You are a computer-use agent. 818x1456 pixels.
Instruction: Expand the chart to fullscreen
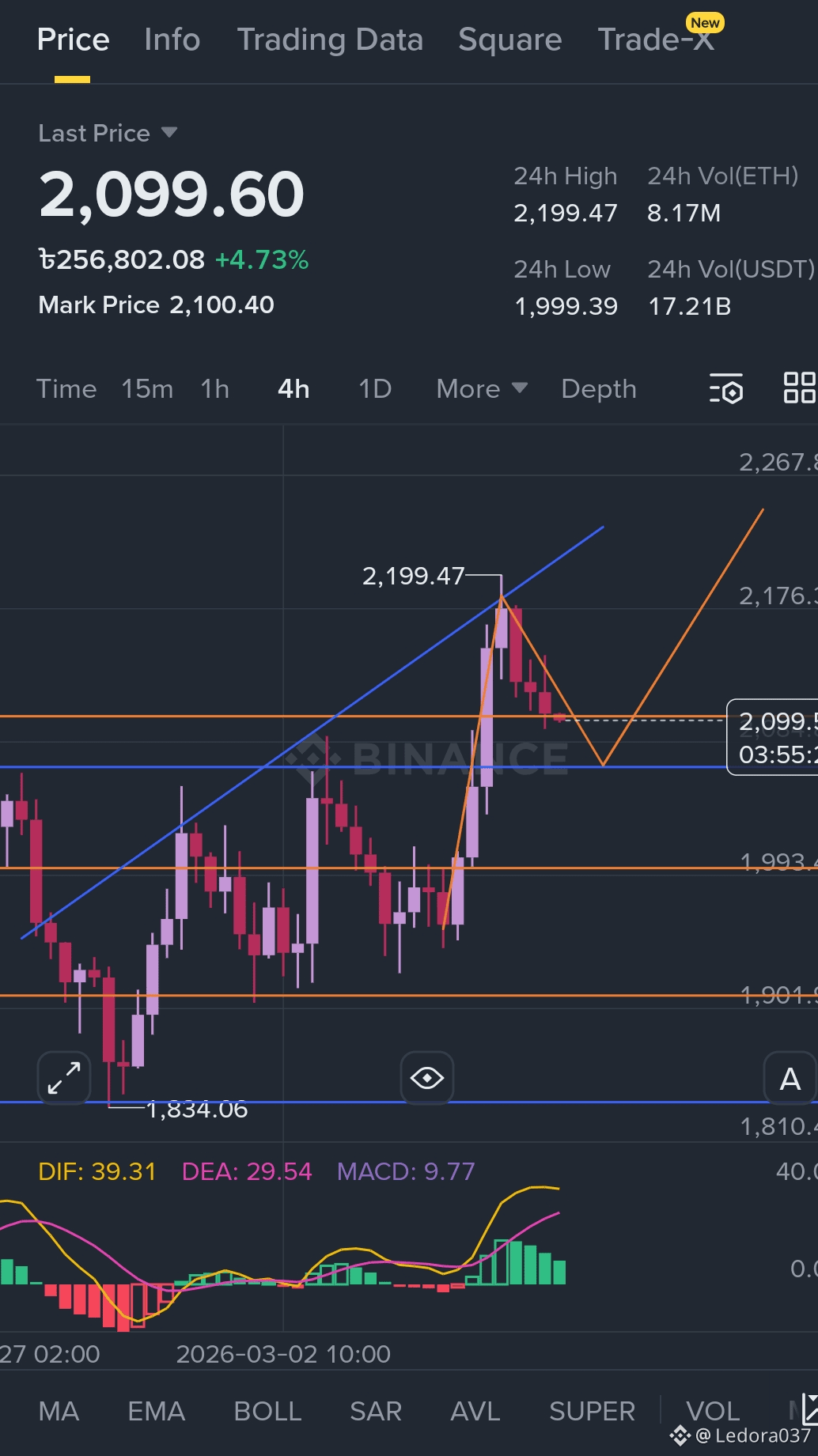[64, 1078]
